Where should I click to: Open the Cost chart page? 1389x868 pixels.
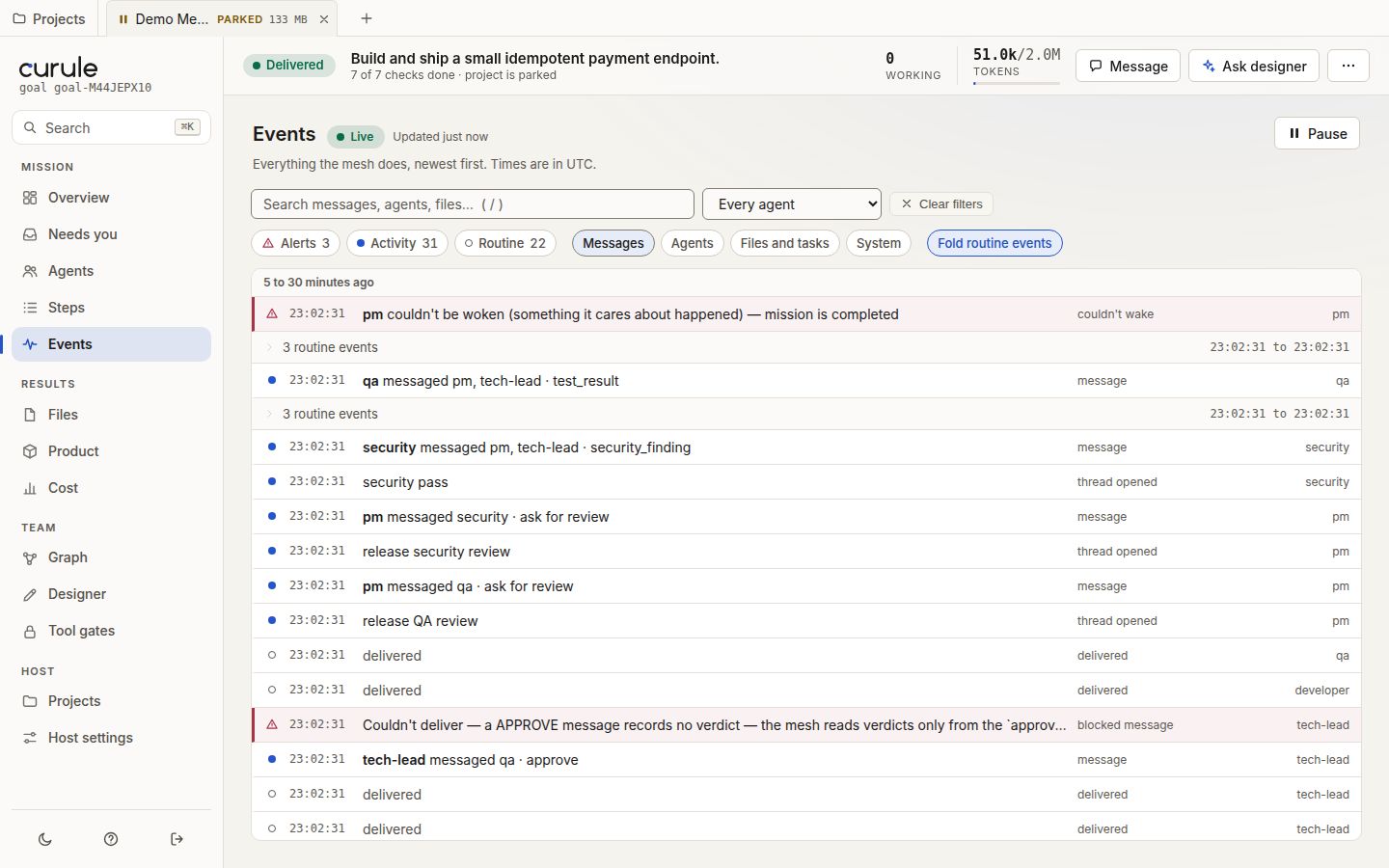tap(111, 488)
